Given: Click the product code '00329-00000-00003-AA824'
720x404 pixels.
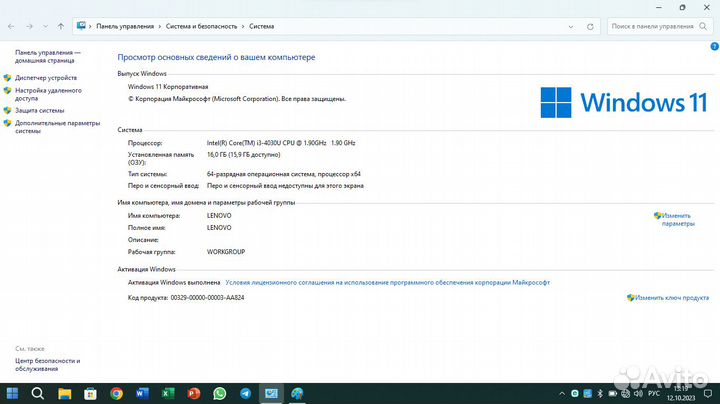Looking at the screenshot, I should pyautogui.click(x=207, y=298).
